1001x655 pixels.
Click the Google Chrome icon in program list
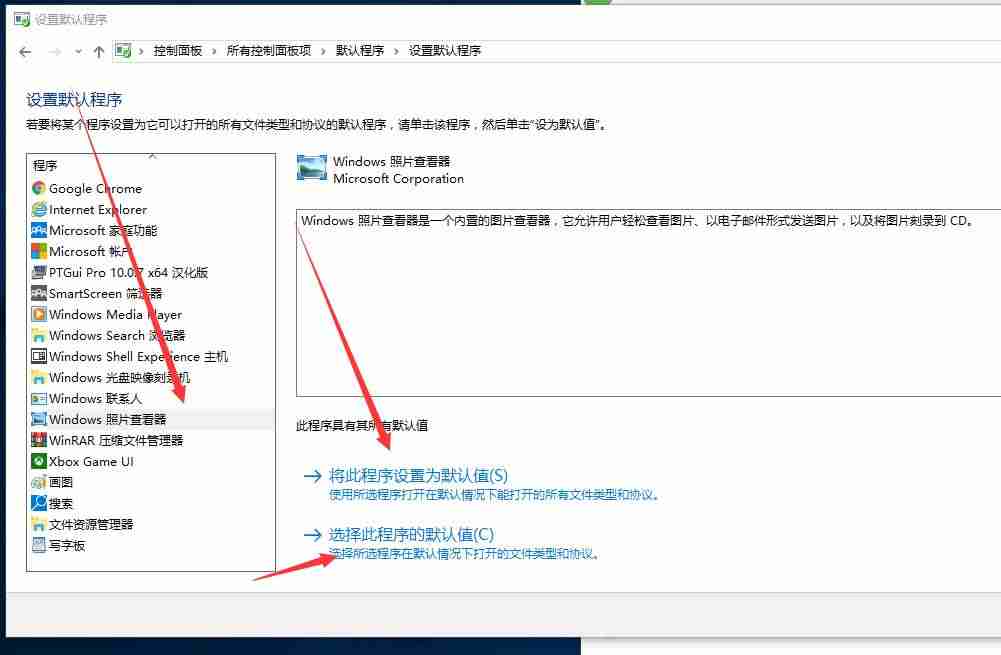pos(39,188)
